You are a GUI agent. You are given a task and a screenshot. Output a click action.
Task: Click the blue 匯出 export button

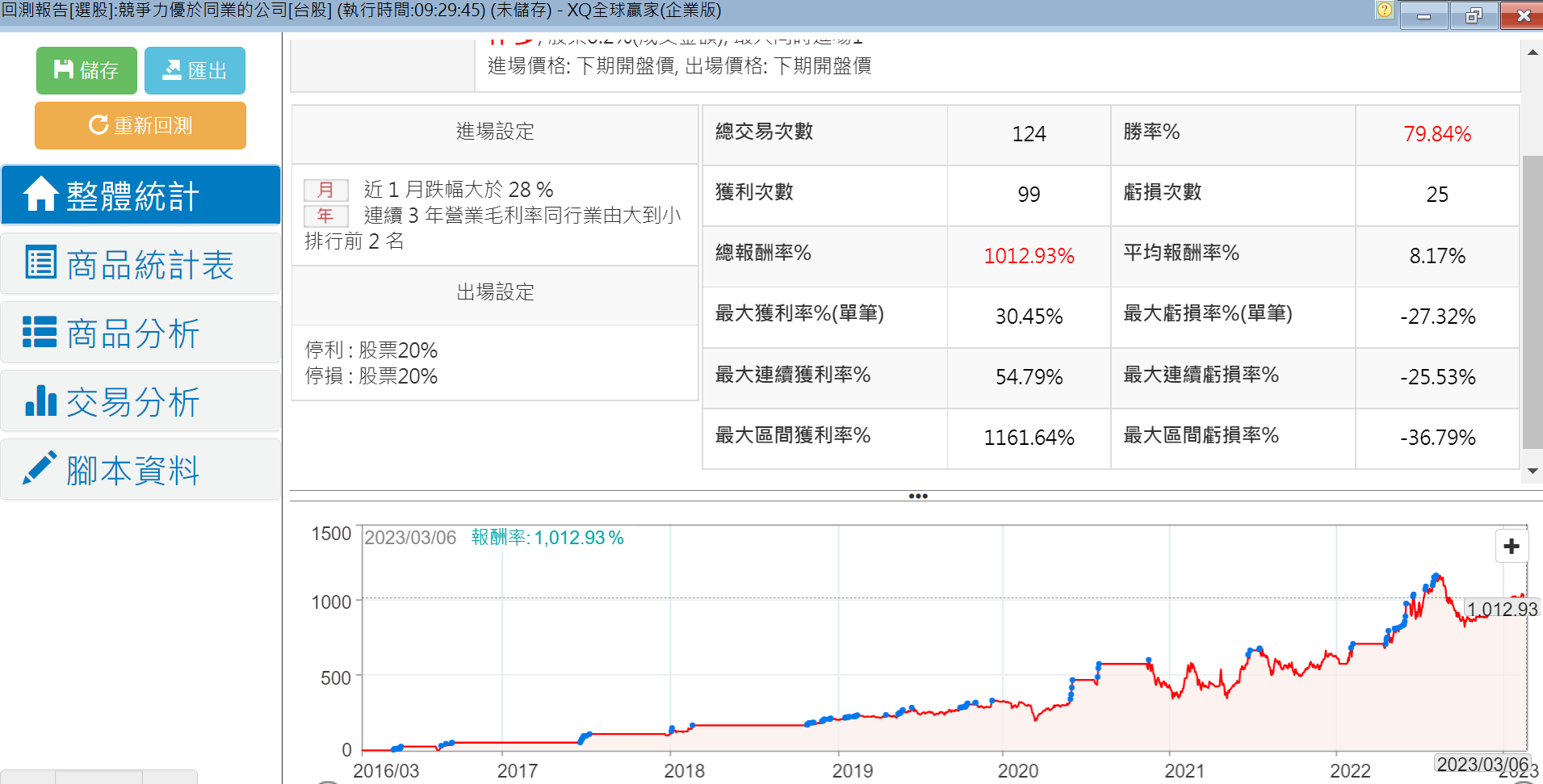tap(195, 71)
